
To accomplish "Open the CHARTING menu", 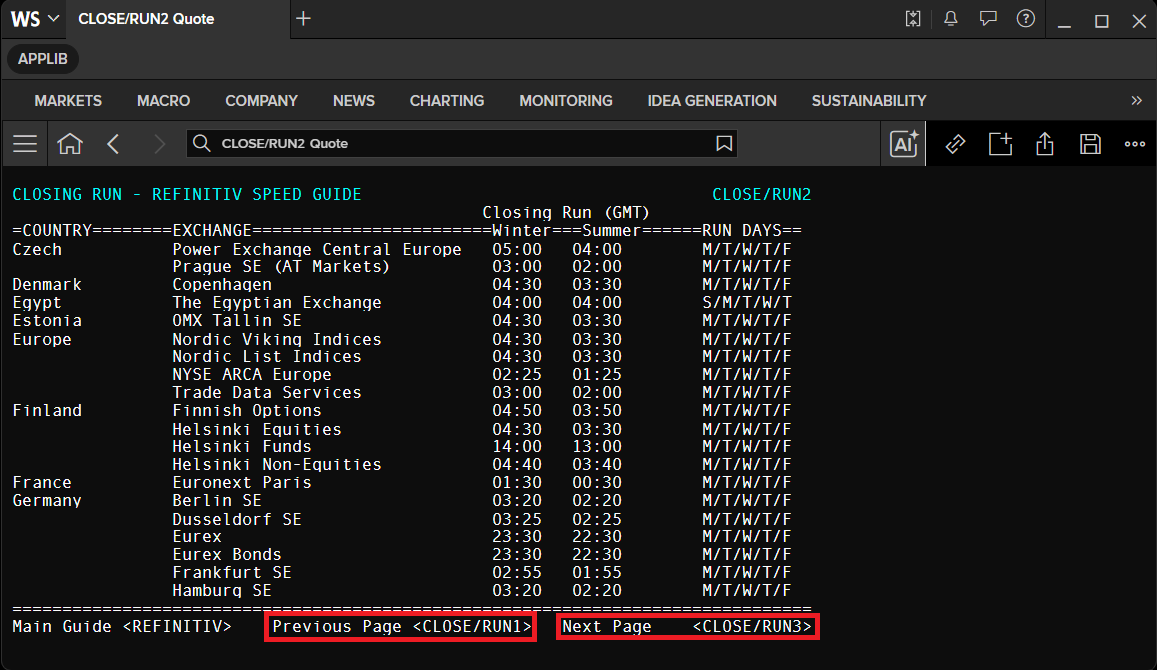I will click(447, 100).
